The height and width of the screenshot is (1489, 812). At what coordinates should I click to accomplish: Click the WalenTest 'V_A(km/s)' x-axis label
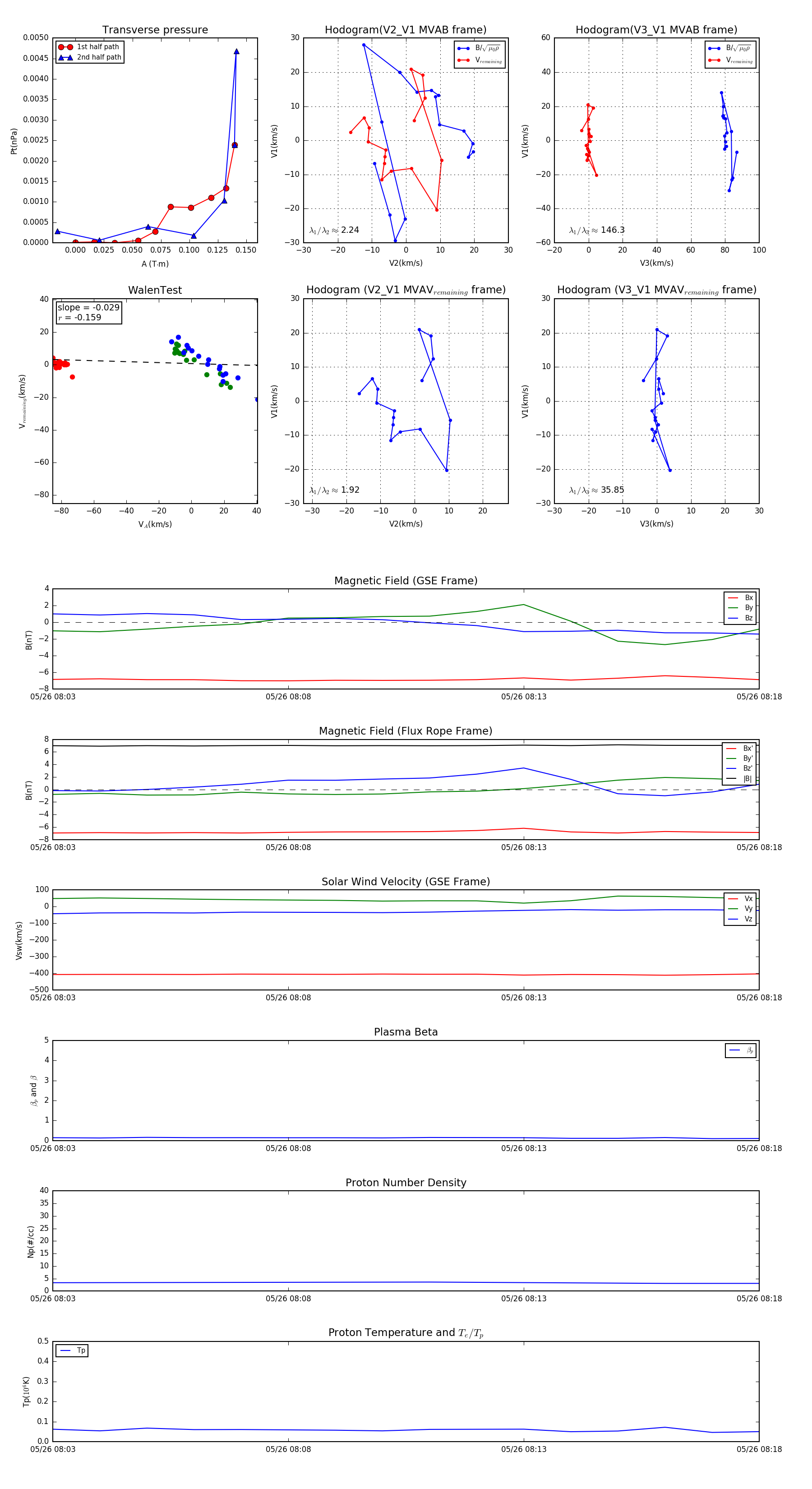coord(155,524)
